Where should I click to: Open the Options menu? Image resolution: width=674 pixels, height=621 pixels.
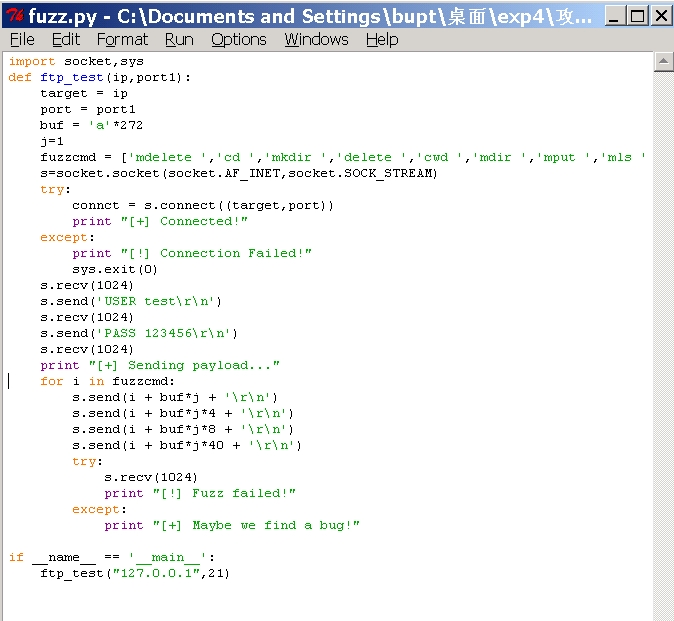point(239,39)
